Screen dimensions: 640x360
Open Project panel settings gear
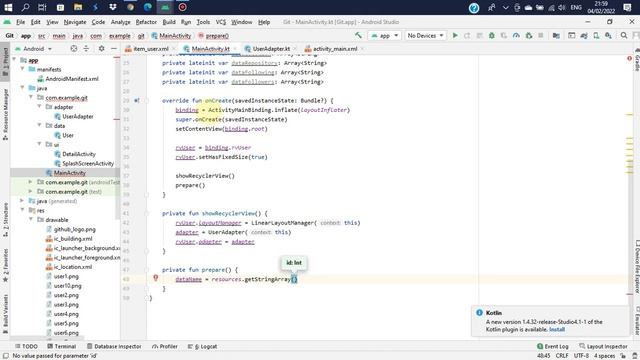[101, 49]
